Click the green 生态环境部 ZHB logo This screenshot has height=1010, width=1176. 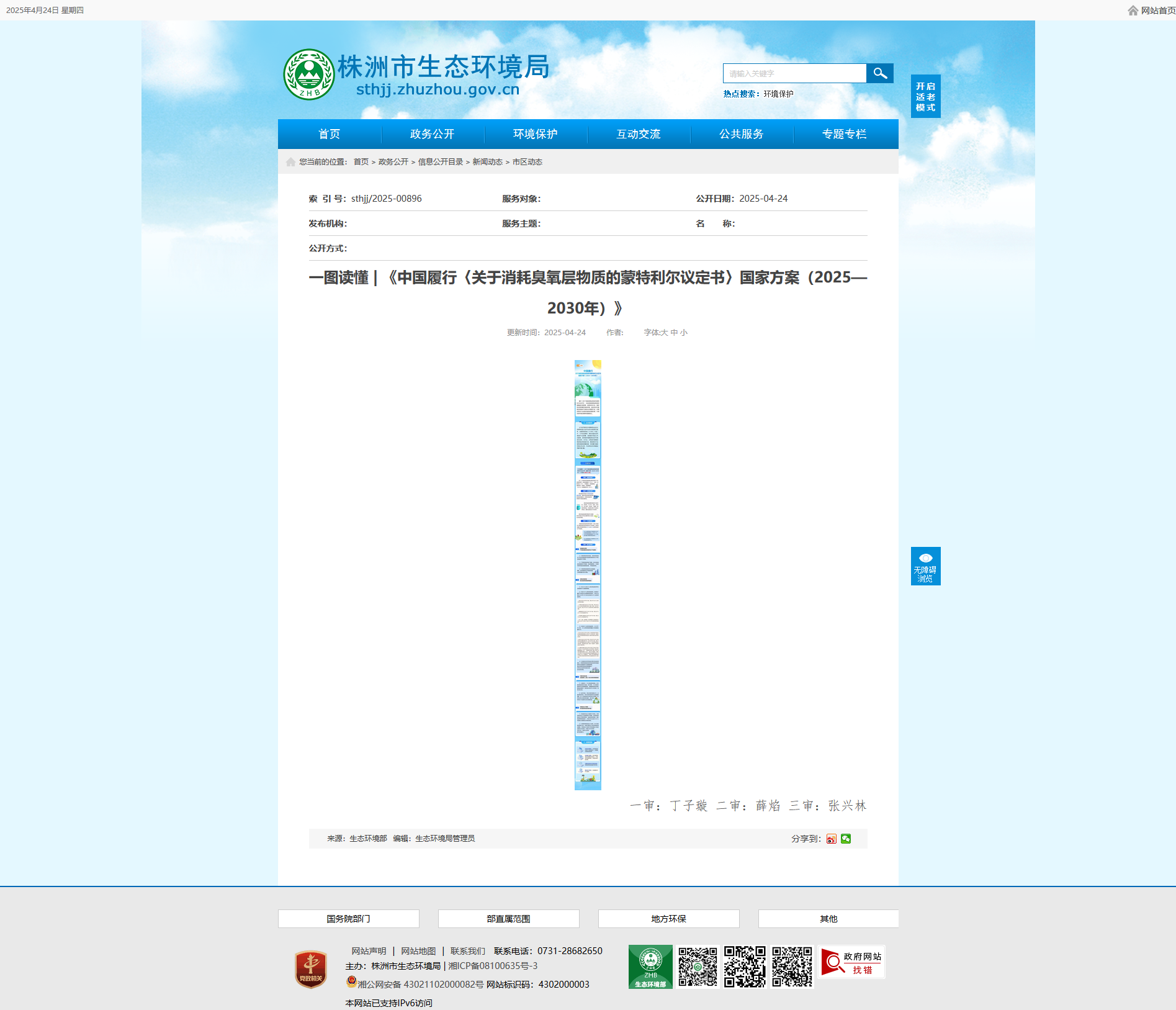click(x=650, y=967)
